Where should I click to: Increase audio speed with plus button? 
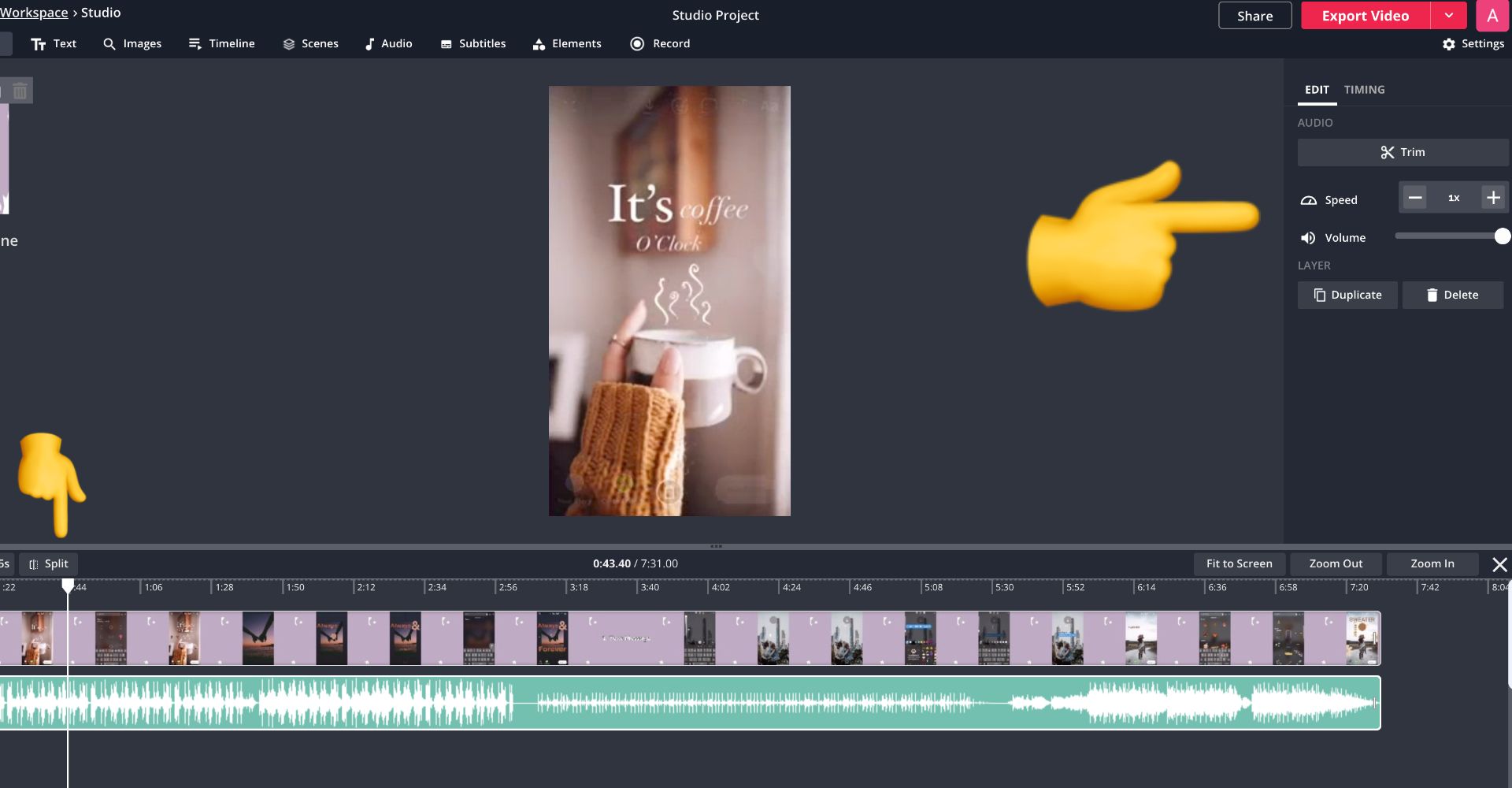pyautogui.click(x=1493, y=198)
